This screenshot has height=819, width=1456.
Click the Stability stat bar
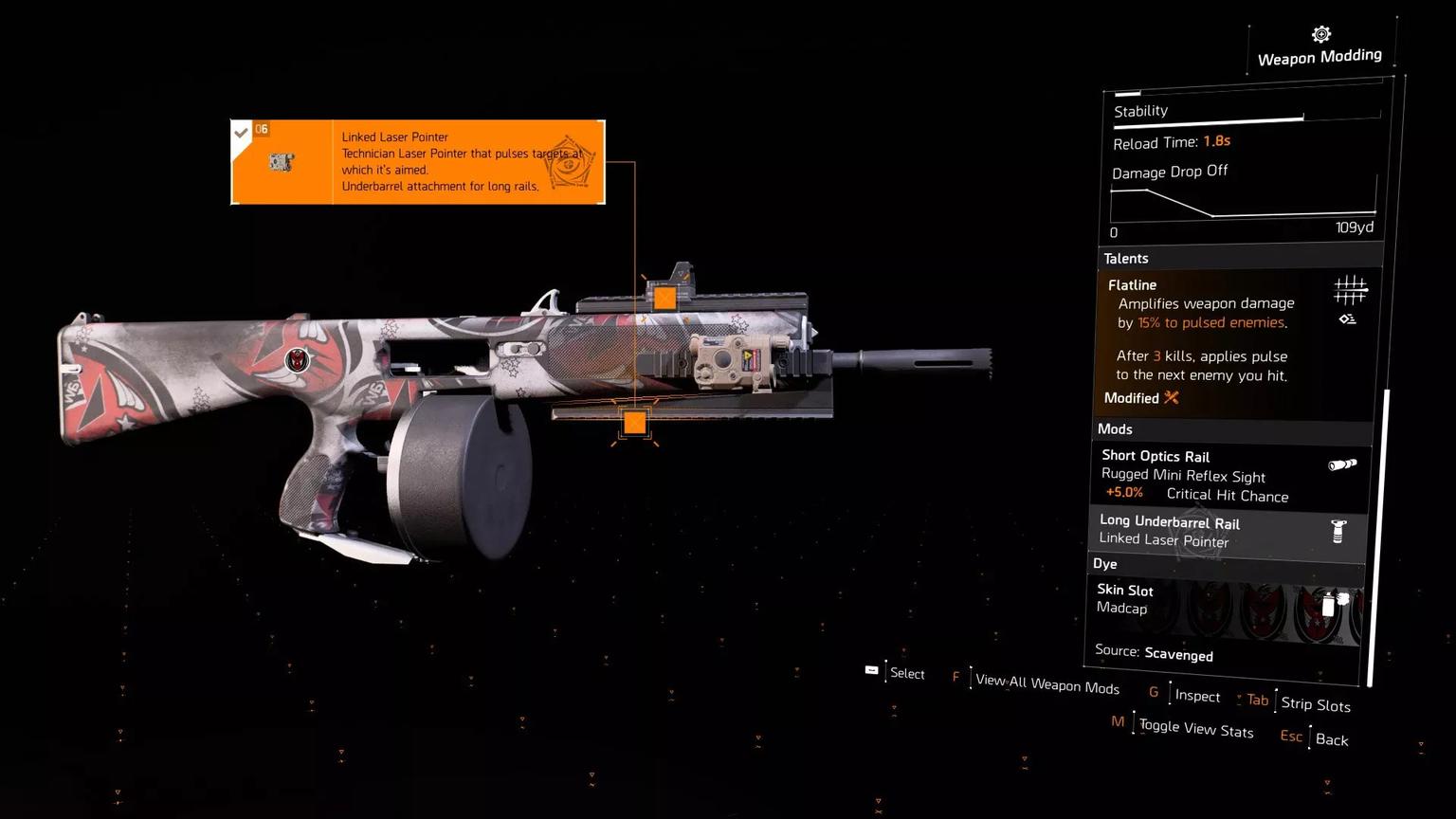(x=1247, y=119)
